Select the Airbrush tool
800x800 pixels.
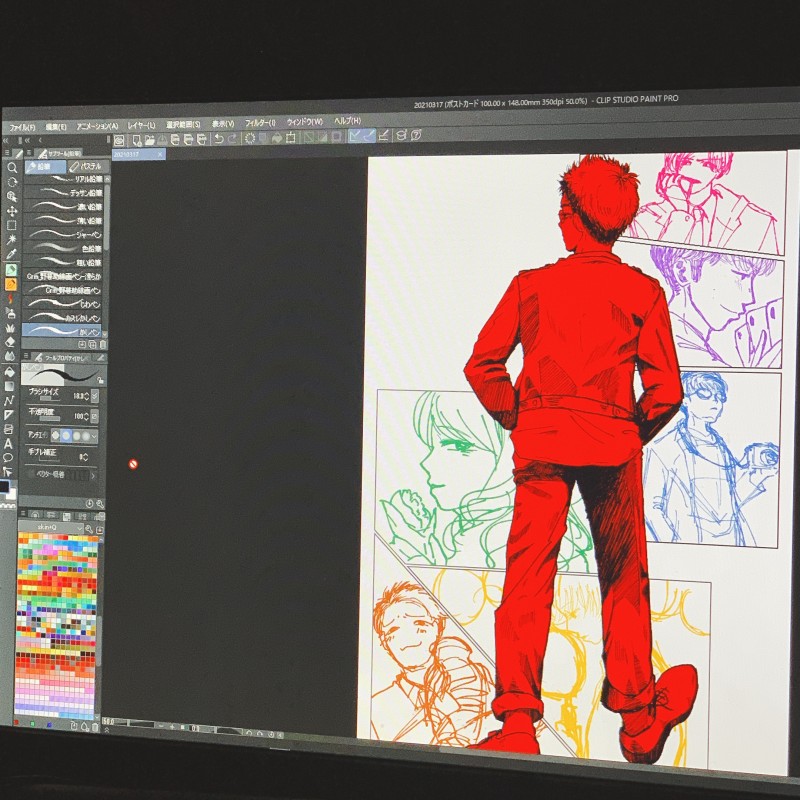pyautogui.click(x=11, y=313)
